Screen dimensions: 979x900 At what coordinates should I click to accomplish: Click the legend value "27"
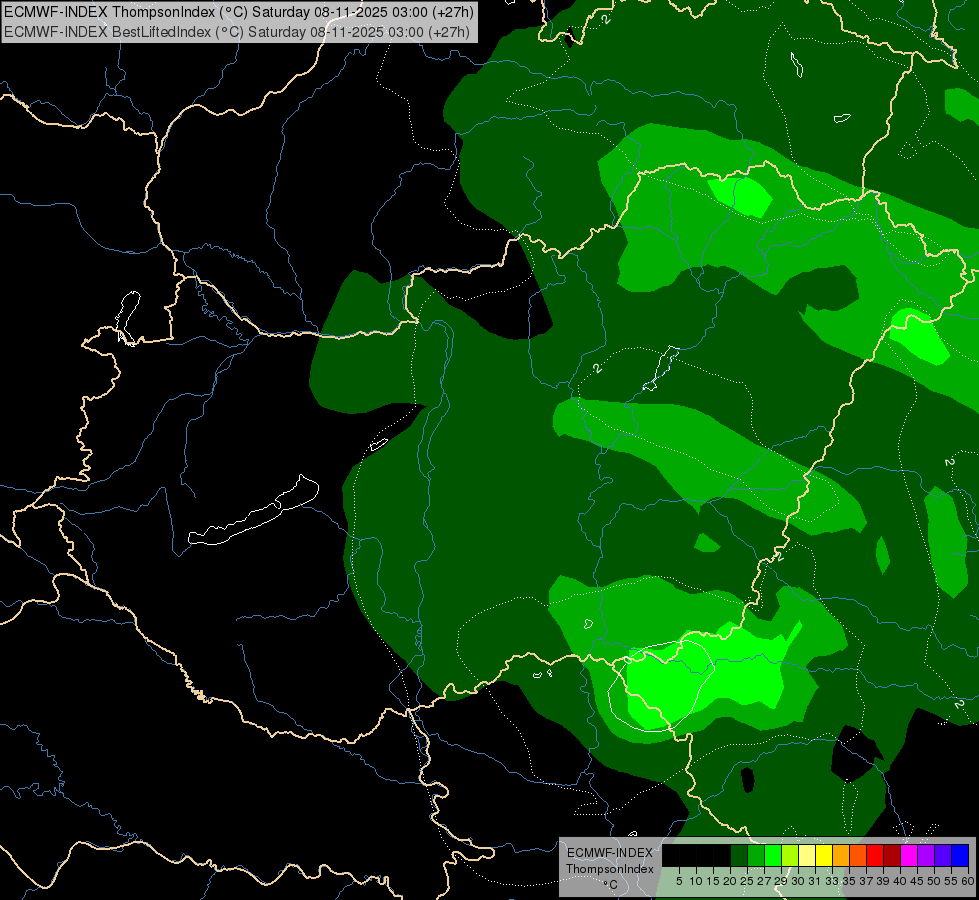coord(764,881)
